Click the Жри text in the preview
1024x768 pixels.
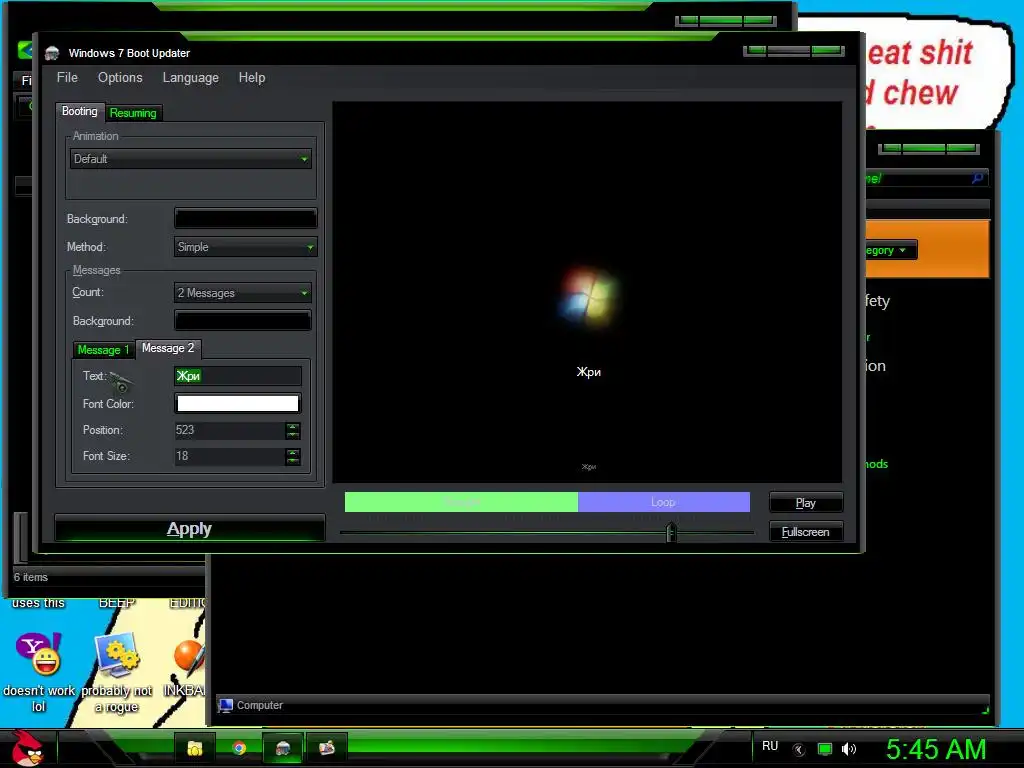coord(588,372)
